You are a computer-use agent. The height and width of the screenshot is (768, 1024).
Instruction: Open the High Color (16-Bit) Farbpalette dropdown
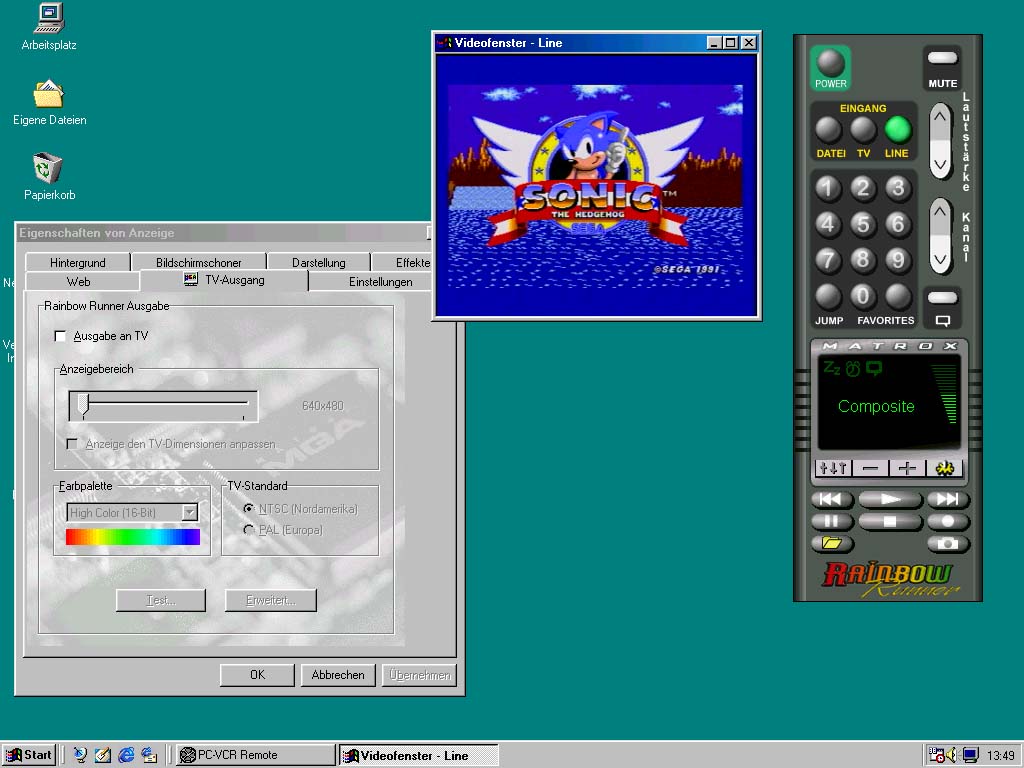(x=189, y=513)
